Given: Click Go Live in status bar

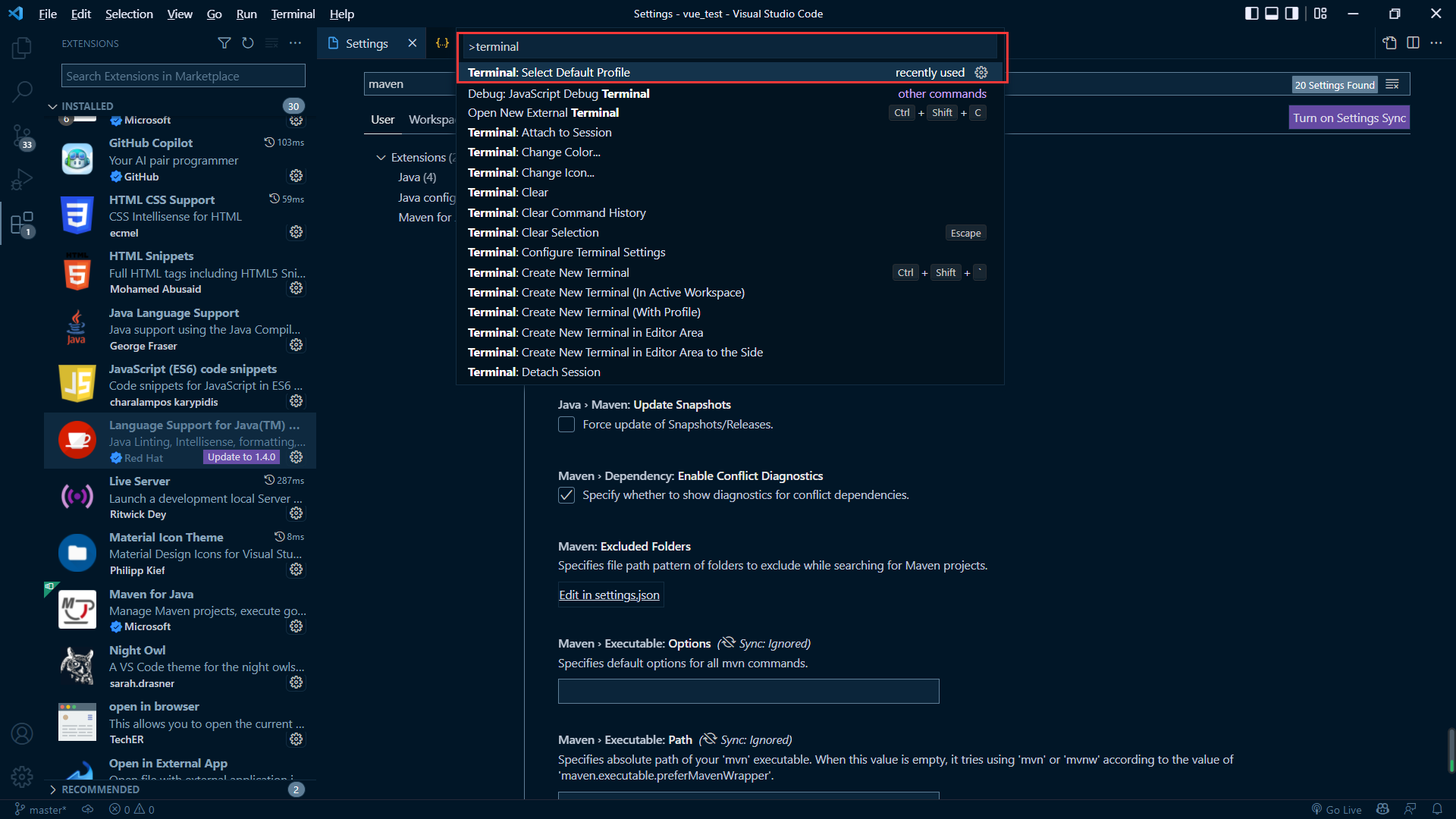Looking at the screenshot, I should point(1336,809).
